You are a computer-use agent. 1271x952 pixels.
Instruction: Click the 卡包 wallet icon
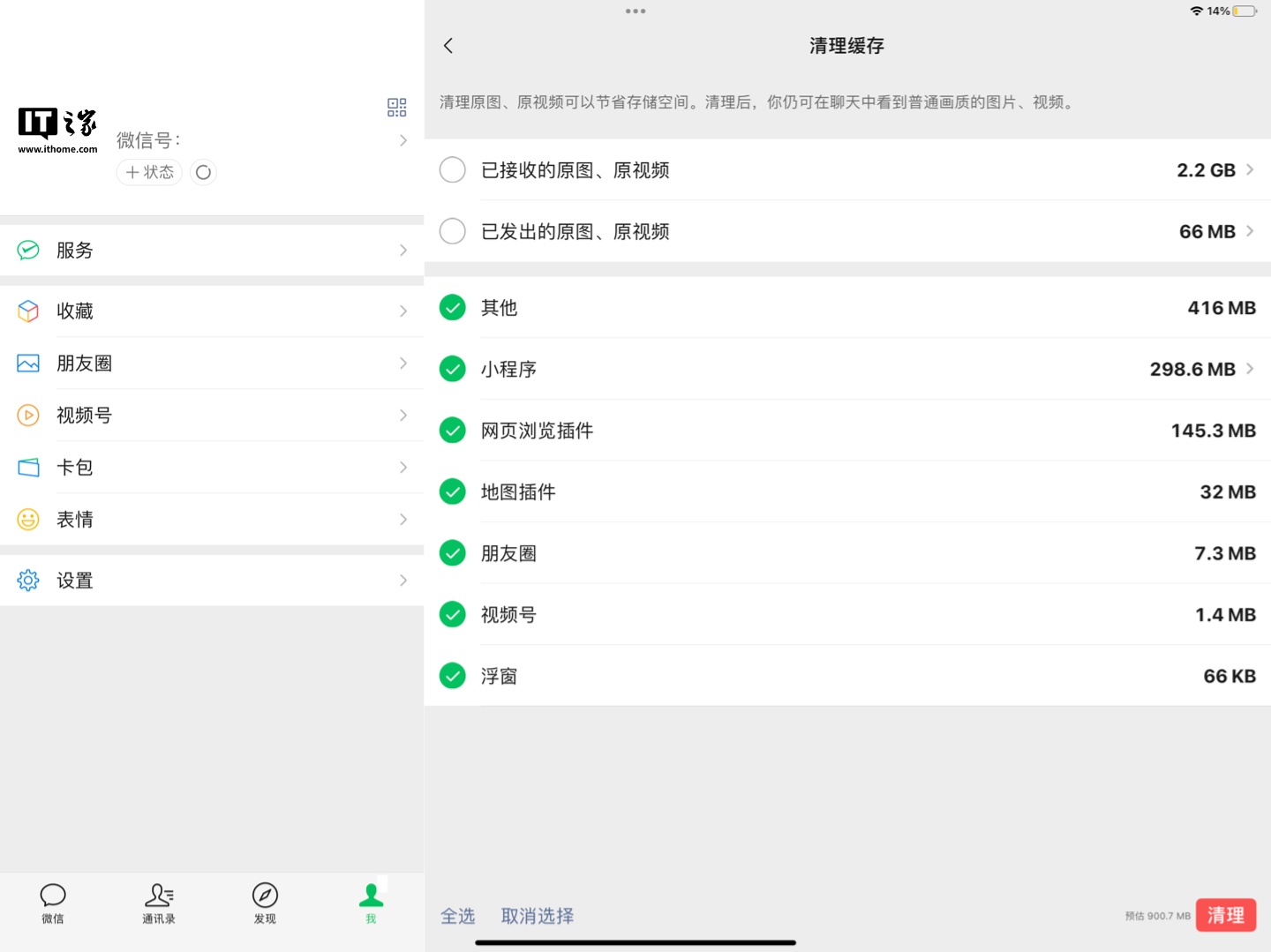pos(28,468)
